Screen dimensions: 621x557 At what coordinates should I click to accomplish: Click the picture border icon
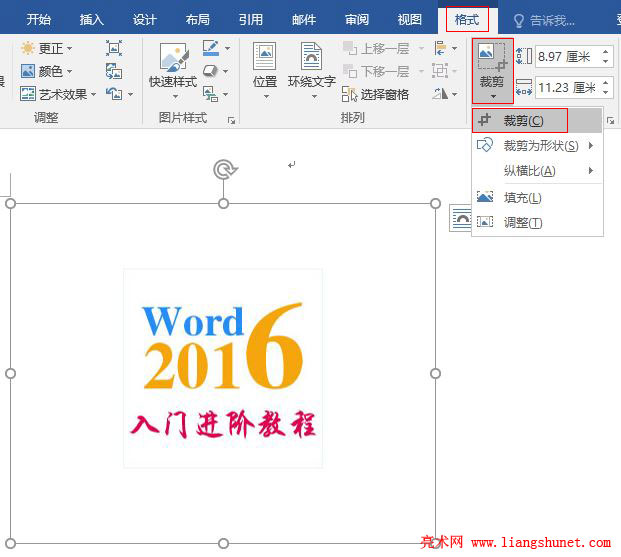coord(211,48)
